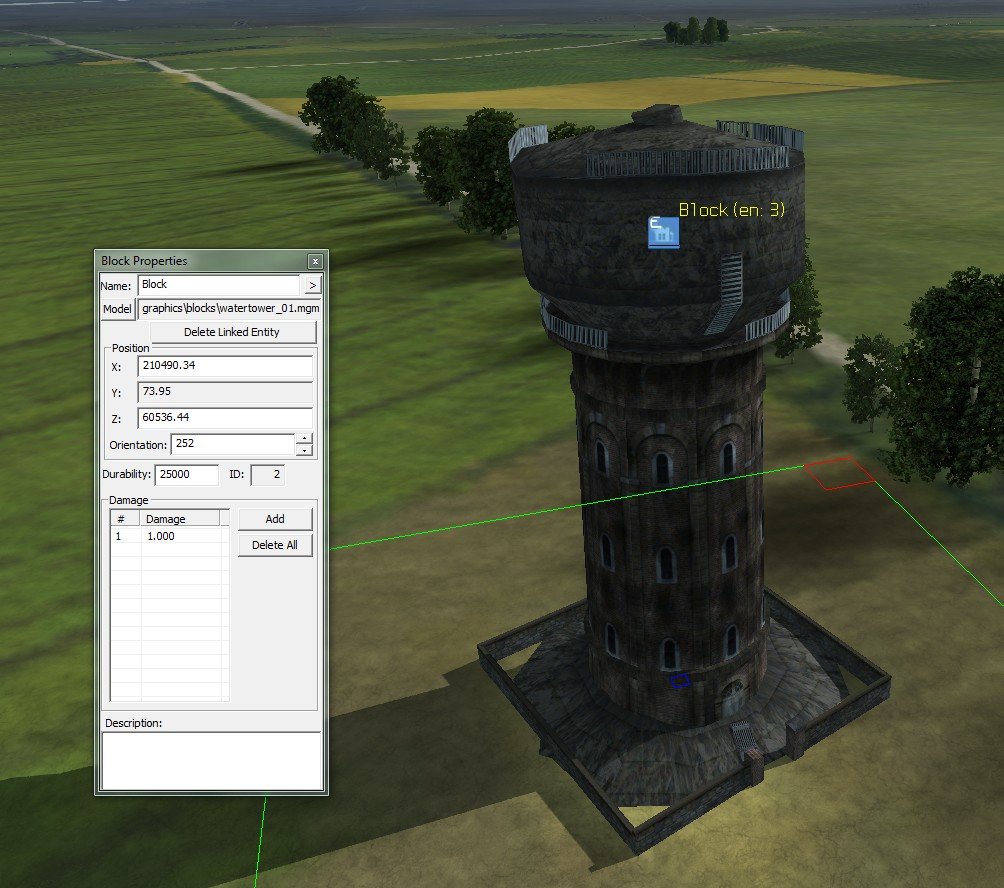This screenshot has width=1004, height=888.
Task: Decrease Orientation with the down arrow
Action: pyautogui.click(x=305, y=449)
